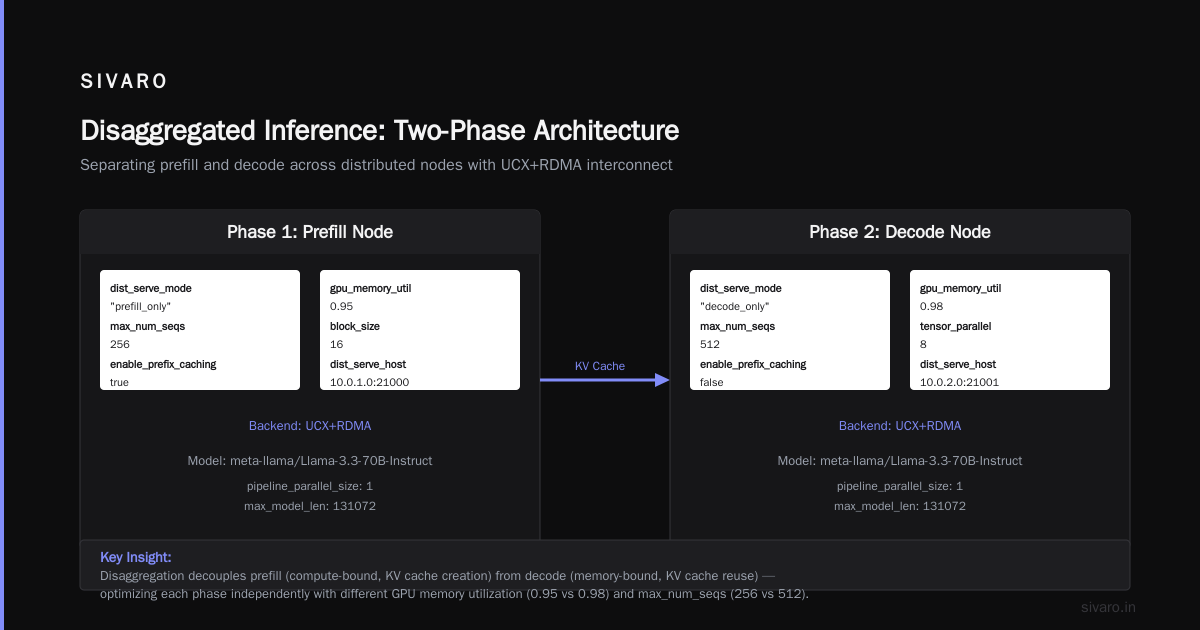The width and height of the screenshot is (1200, 630).
Task: Select the Phase 1: Prefill Node header
Action: (310, 232)
